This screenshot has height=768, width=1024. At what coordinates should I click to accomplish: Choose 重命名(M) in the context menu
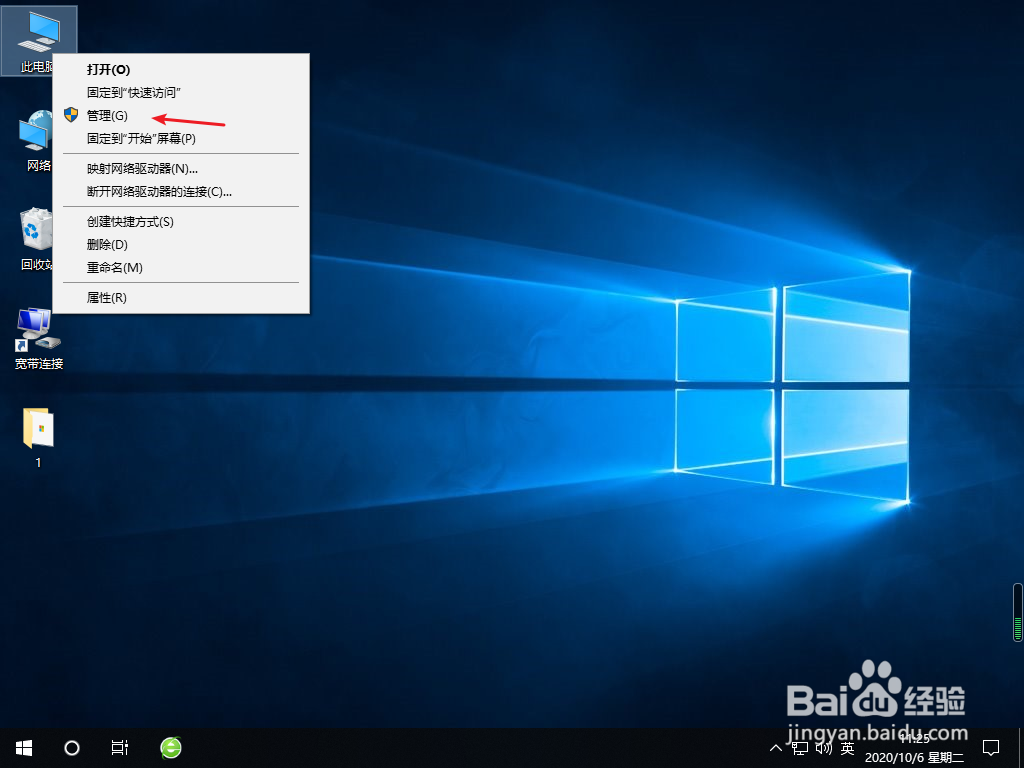(x=181, y=267)
